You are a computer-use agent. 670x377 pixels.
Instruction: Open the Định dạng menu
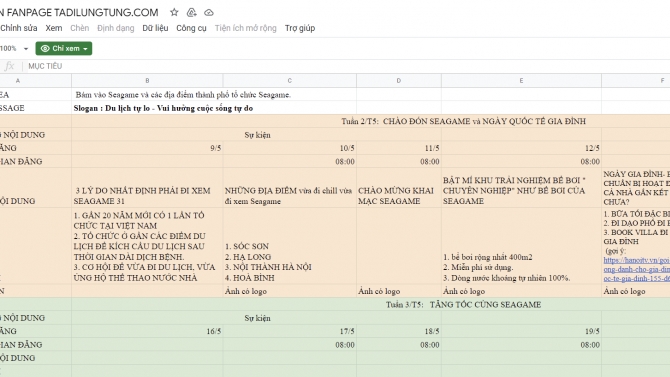click(x=115, y=28)
